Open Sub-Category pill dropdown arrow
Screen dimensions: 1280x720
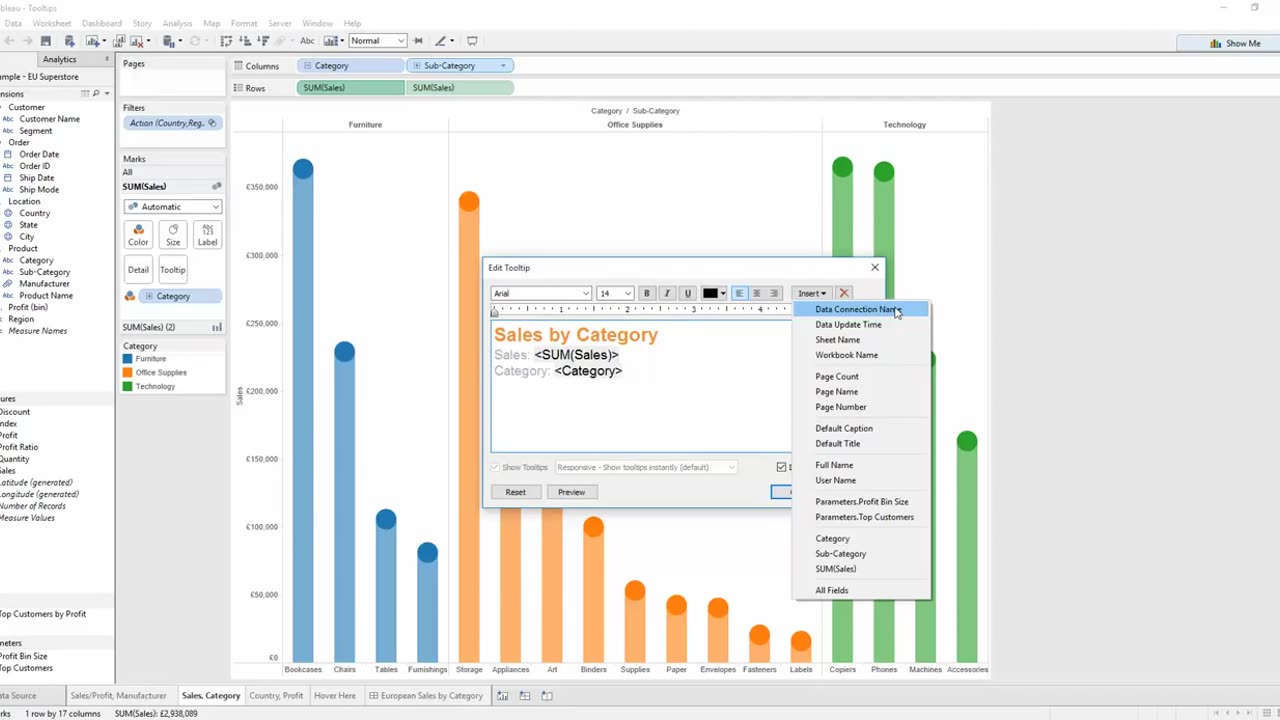[503, 66]
